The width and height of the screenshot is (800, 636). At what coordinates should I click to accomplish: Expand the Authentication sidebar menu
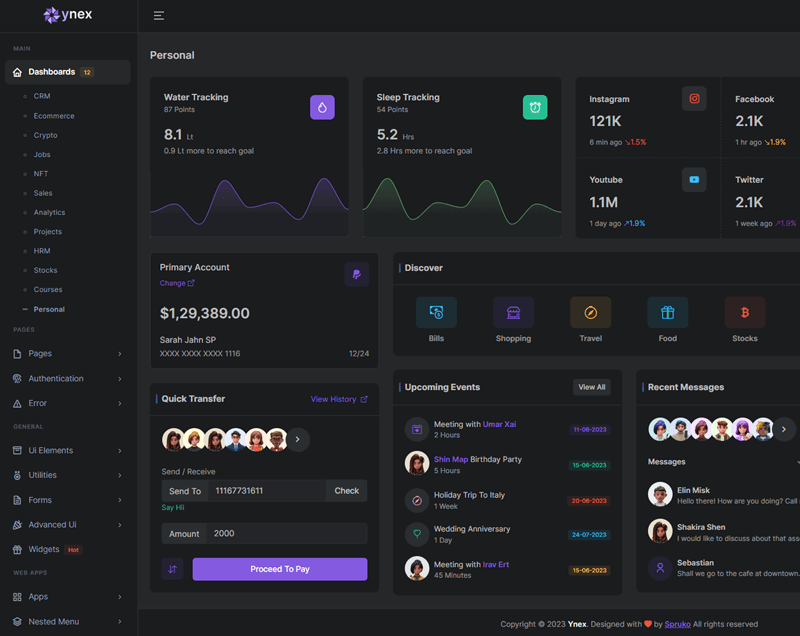pos(68,378)
